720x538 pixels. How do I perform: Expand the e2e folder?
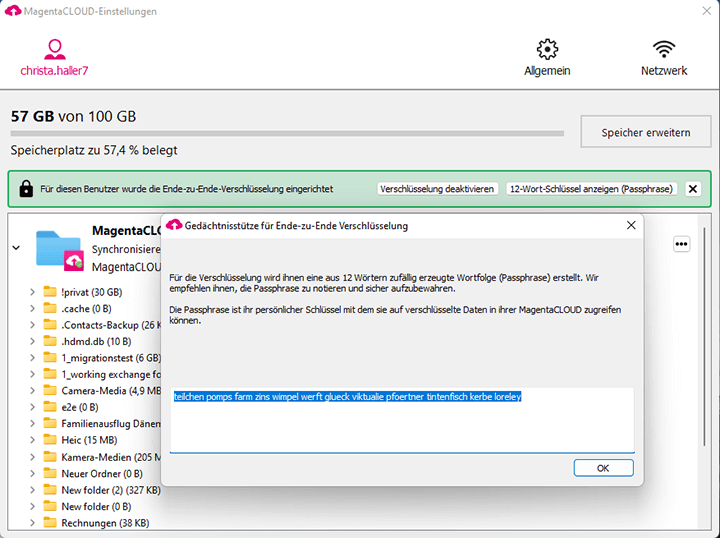click(33, 407)
